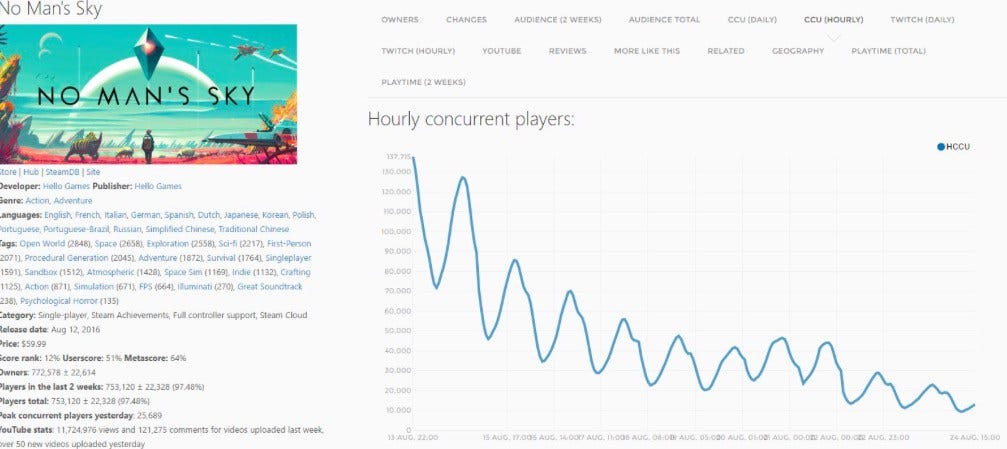The image size is (1007, 449).
Task: Select the Audience Total tab
Action: pos(664,20)
